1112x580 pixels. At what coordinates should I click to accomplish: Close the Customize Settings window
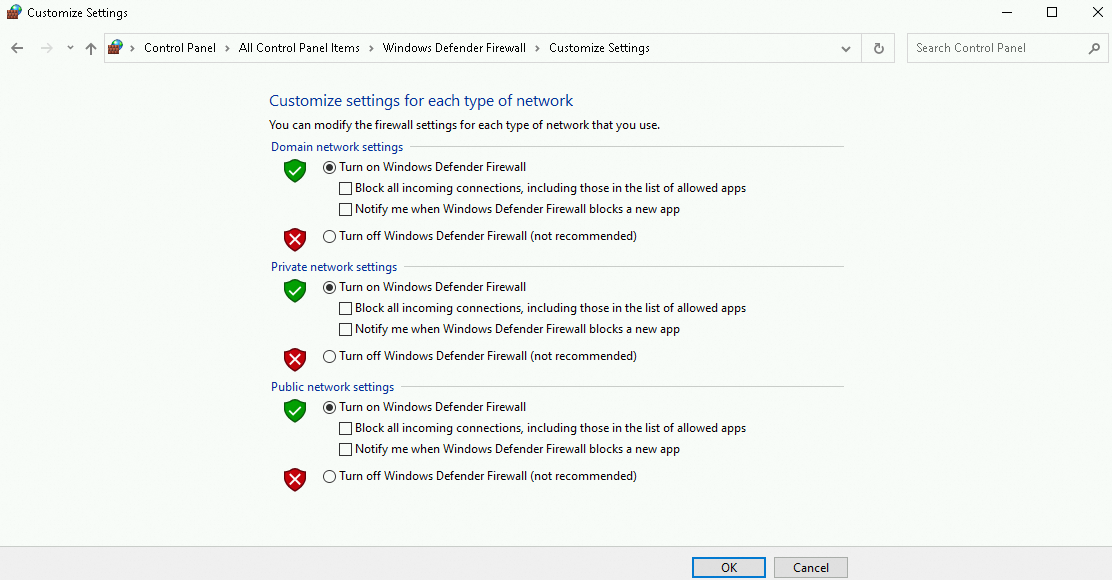pos(1097,12)
